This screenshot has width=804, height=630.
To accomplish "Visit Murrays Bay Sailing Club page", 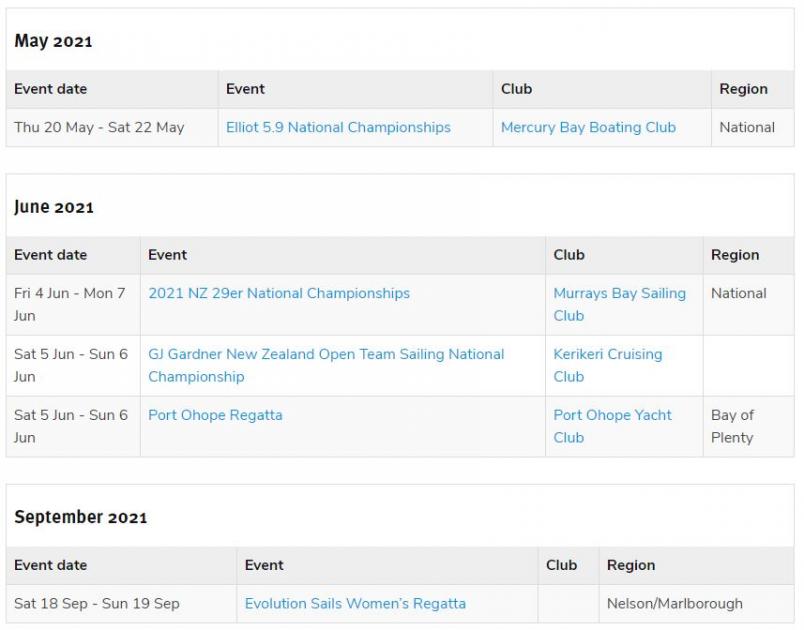I will click(619, 304).
